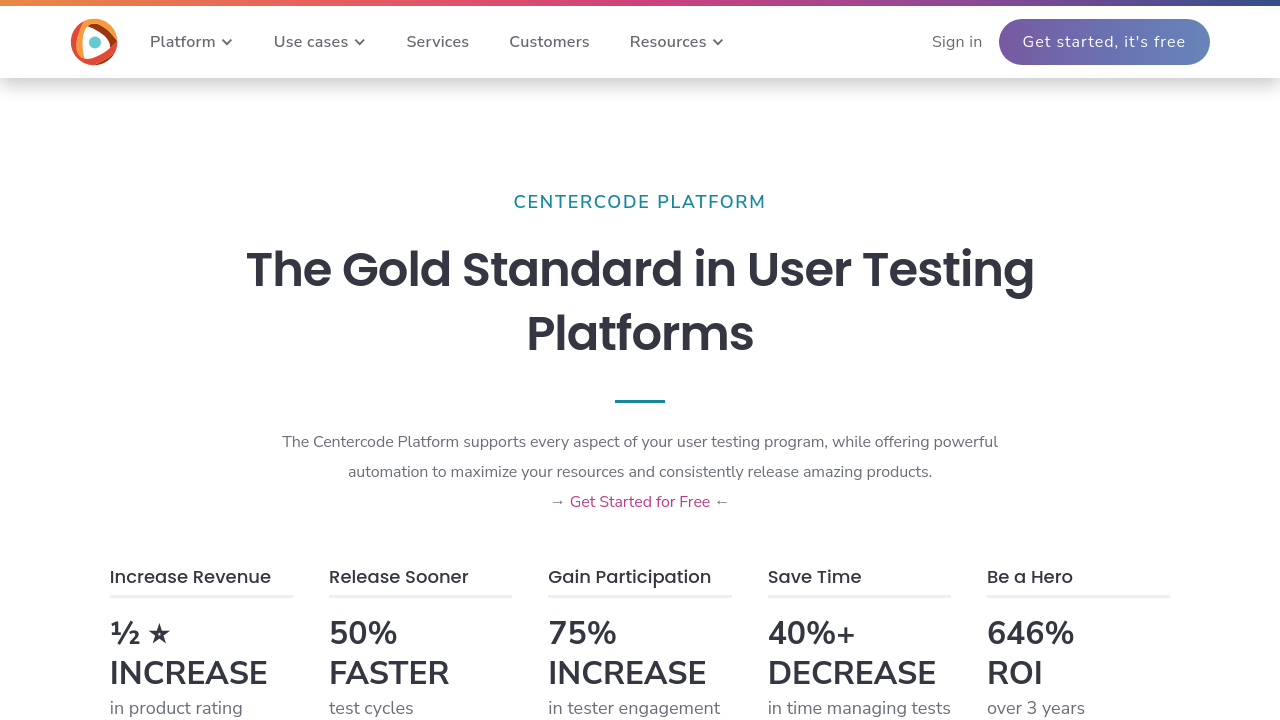Image resolution: width=1280 pixels, height=720 pixels.
Task: Click the 50% FASTER statistic
Action: 388,653
